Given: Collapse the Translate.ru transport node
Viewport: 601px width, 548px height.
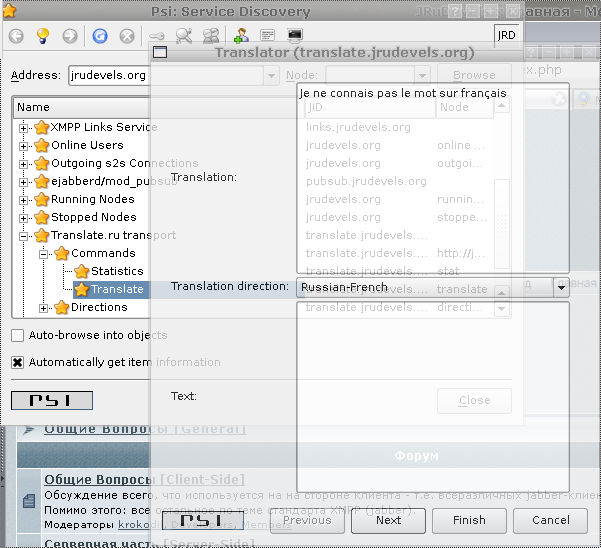Looking at the screenshot, I should click(24, 235).
